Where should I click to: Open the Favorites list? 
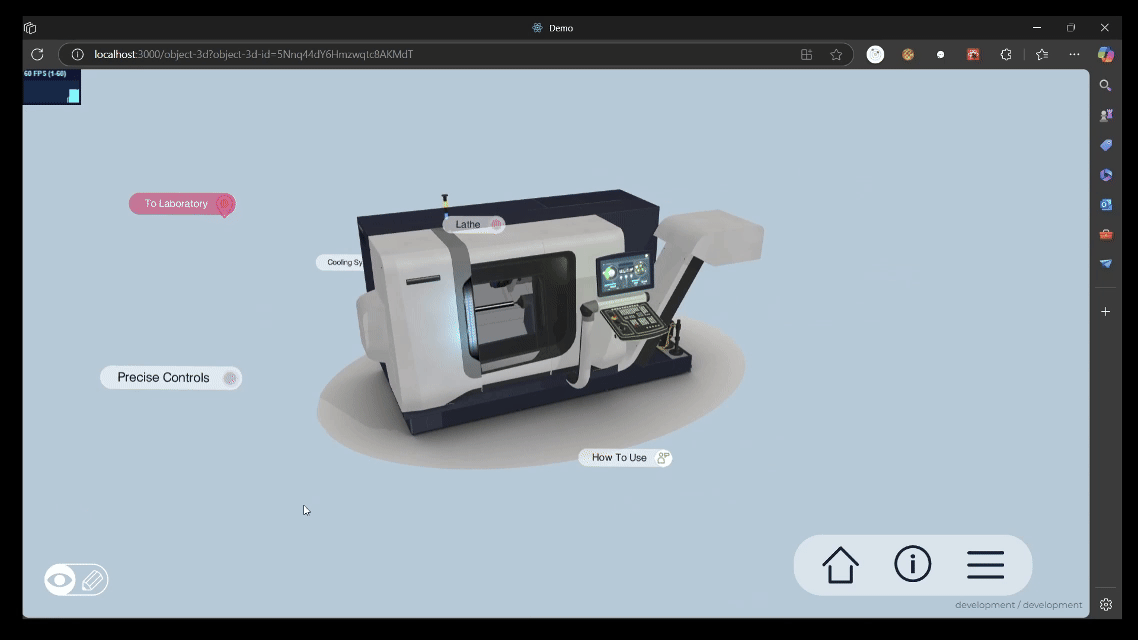(1042, 54)
